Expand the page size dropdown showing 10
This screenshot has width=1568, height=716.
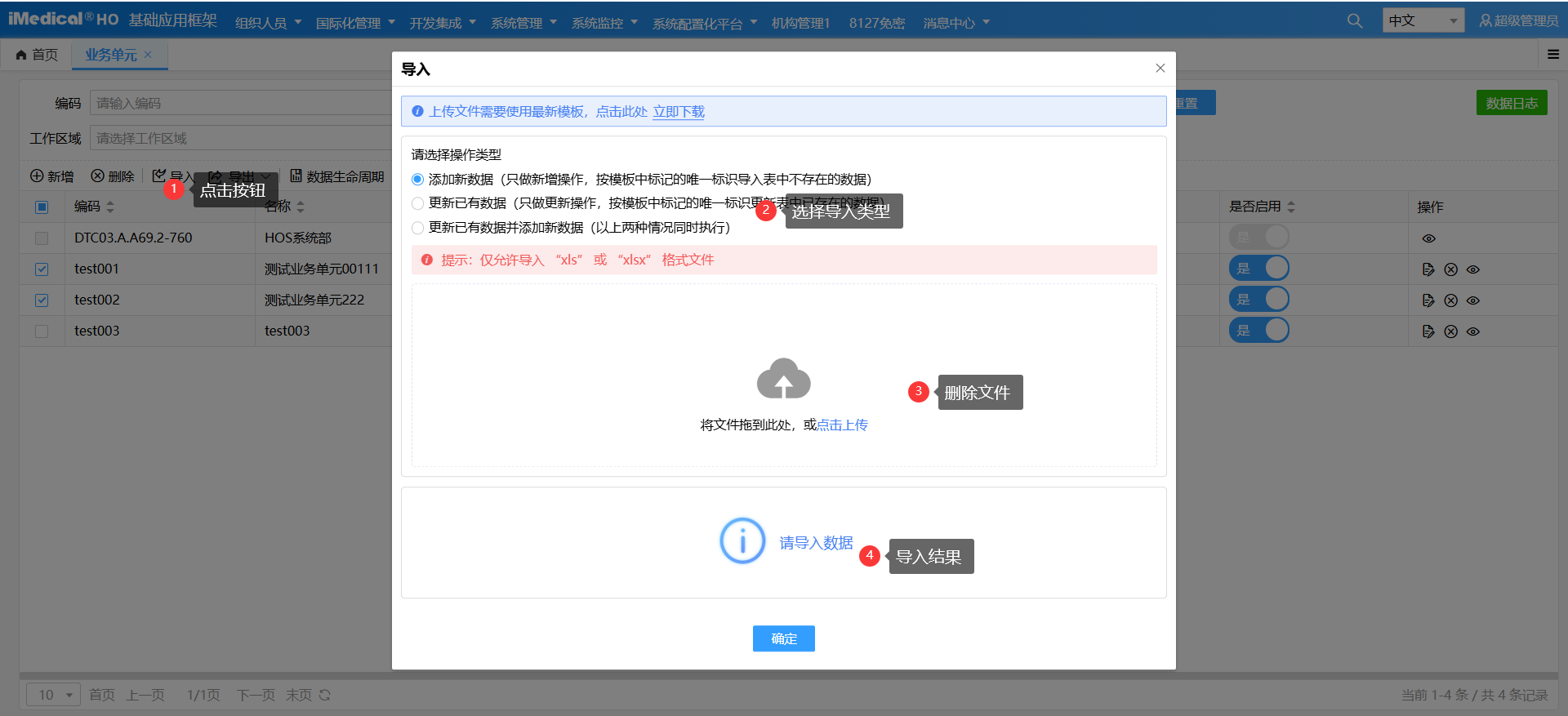click(54, 695)
